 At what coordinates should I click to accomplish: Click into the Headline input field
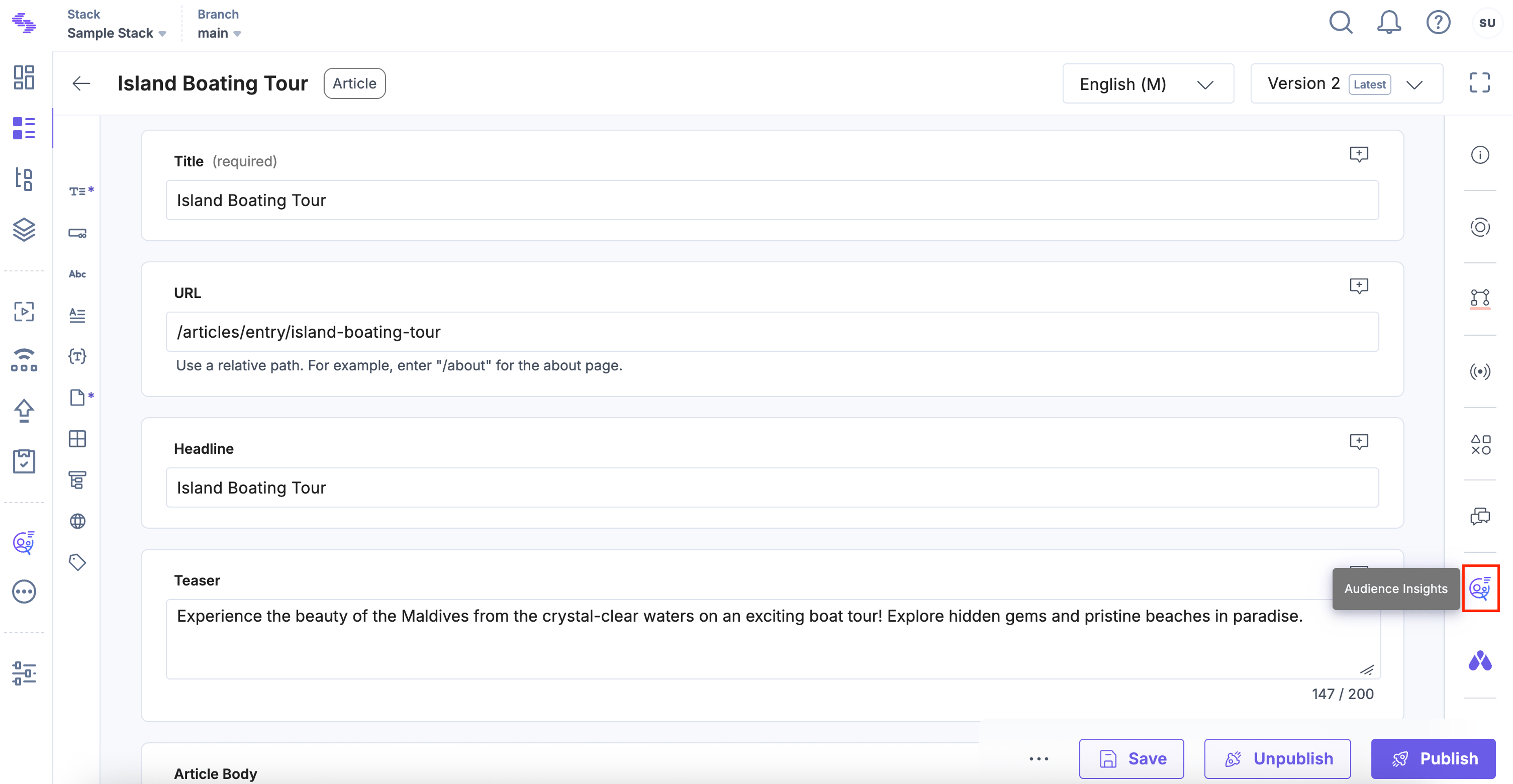(x=772, y=487)
